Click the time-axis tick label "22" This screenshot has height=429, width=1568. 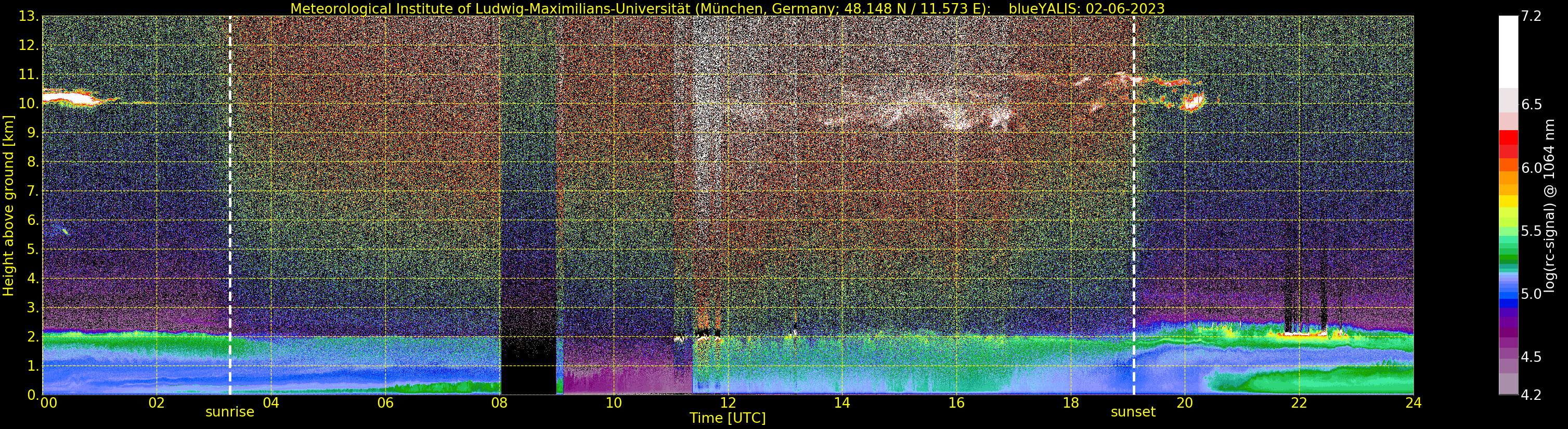[1299, 403]
